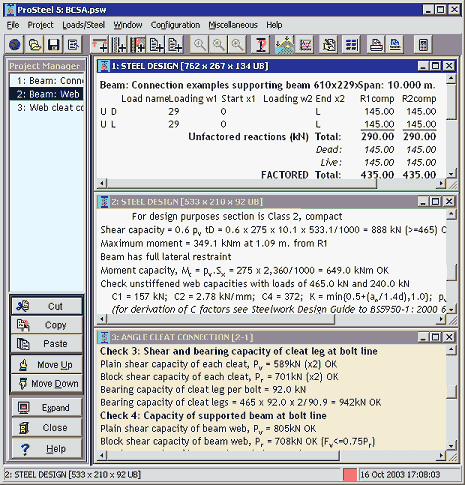Image resolution: width=465 pixels, height=485 pixels.
Task: Add a new beam with the beam-plus icon
Action: click(x=99, y=44)
